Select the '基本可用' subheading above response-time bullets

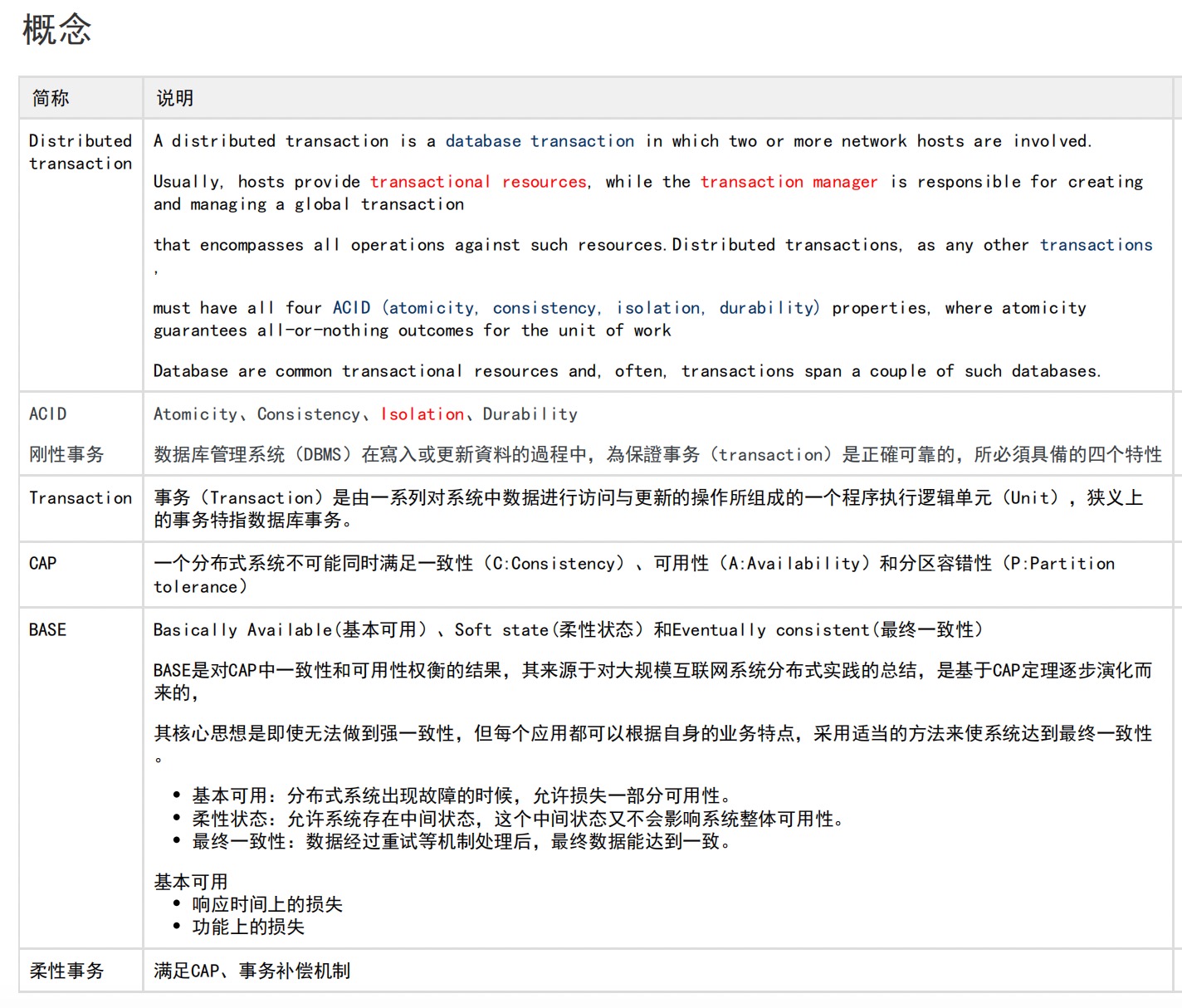tap(191, 882)
